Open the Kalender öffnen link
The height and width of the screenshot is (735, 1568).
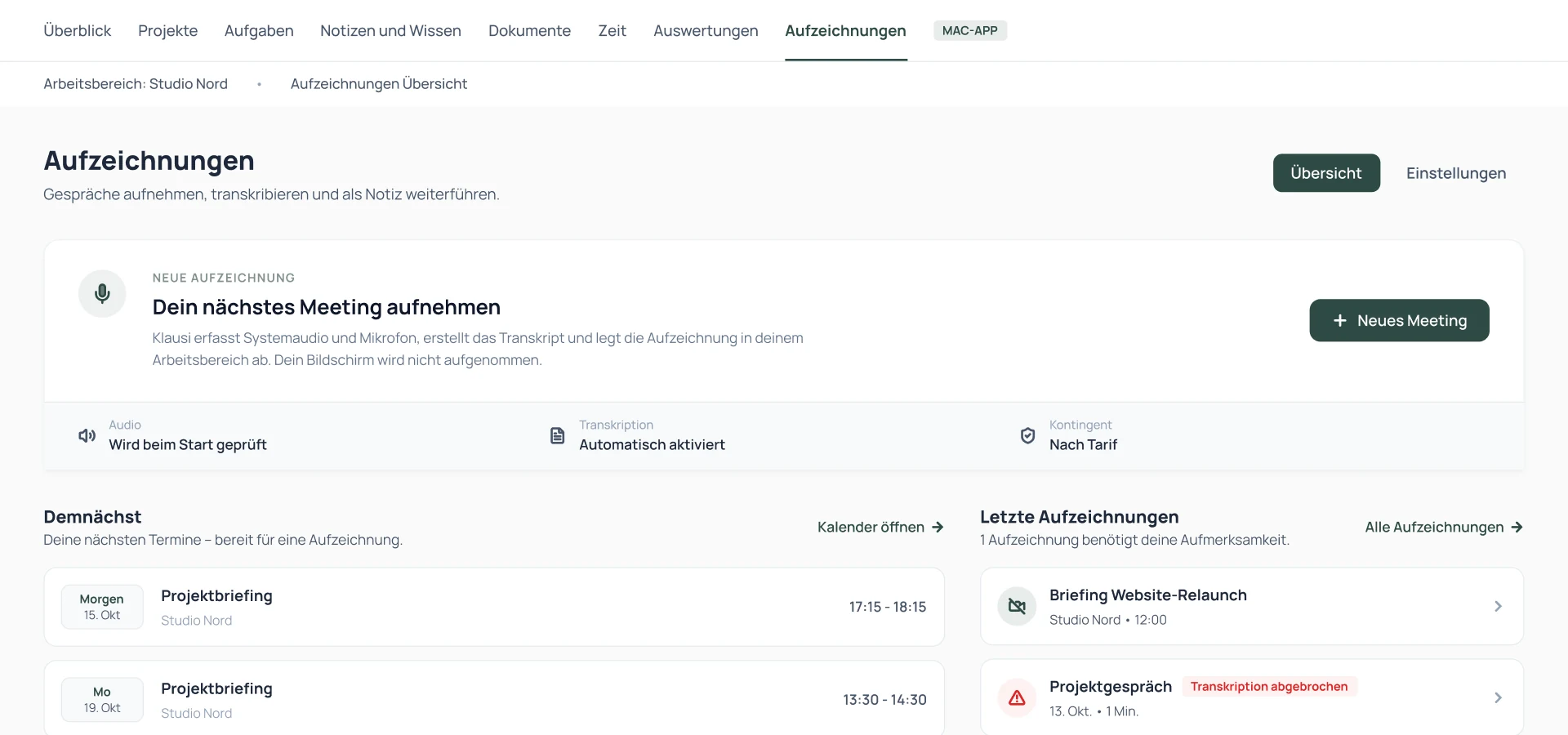(x=880, y=527)
